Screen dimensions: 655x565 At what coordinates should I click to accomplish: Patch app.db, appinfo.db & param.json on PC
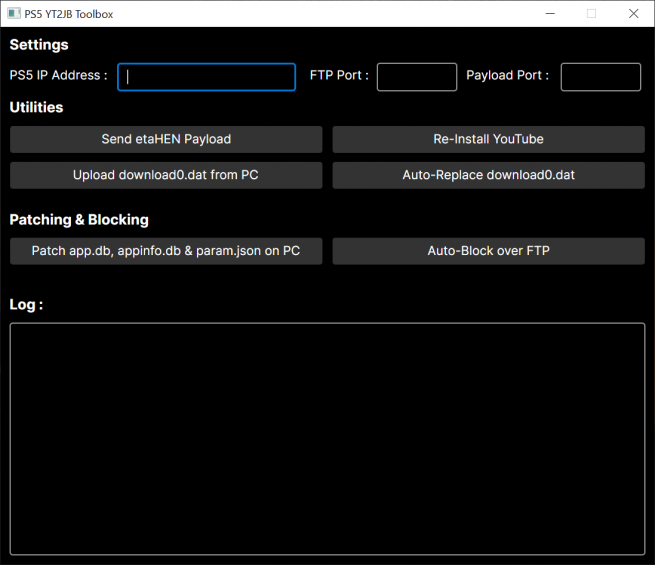[166, 251]
